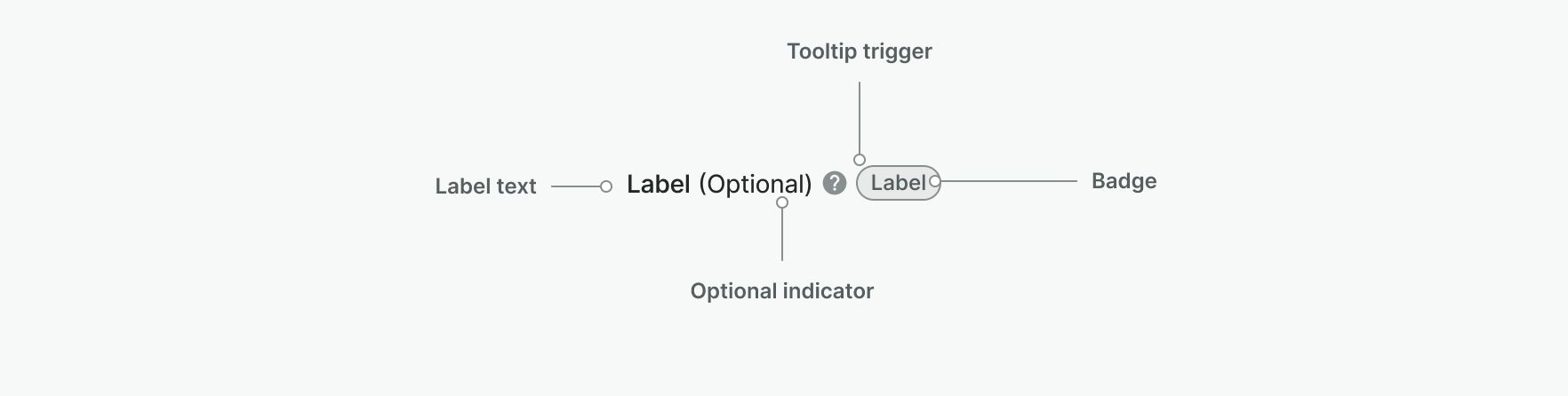This screenshot has width=1568, height=396.
Task: Click the (Optional) indicator text
Action: pyautogui.click(x=756, y=185)
